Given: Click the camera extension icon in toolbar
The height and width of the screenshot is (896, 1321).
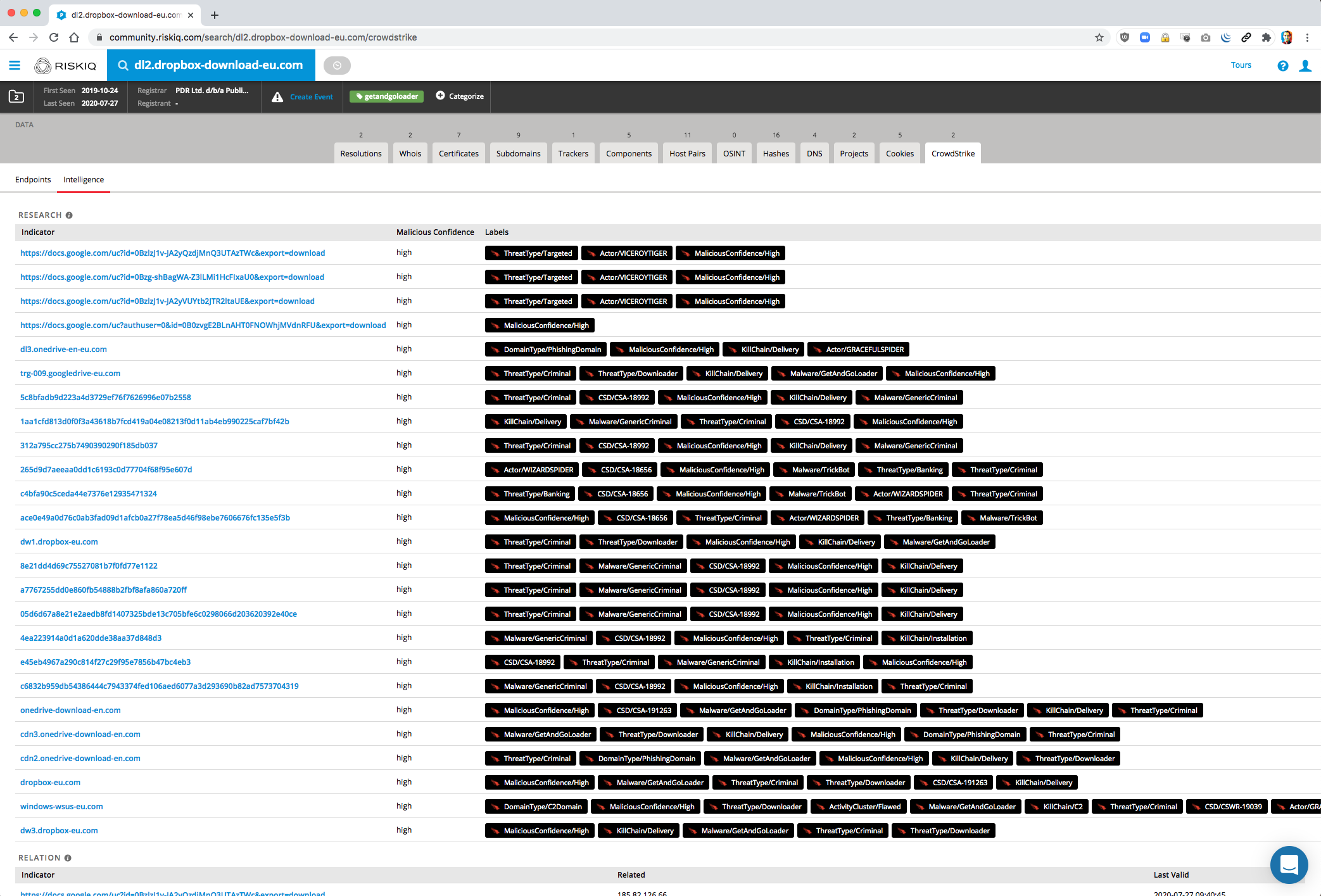Looking at the screenshot, I should coord(1205,37).
